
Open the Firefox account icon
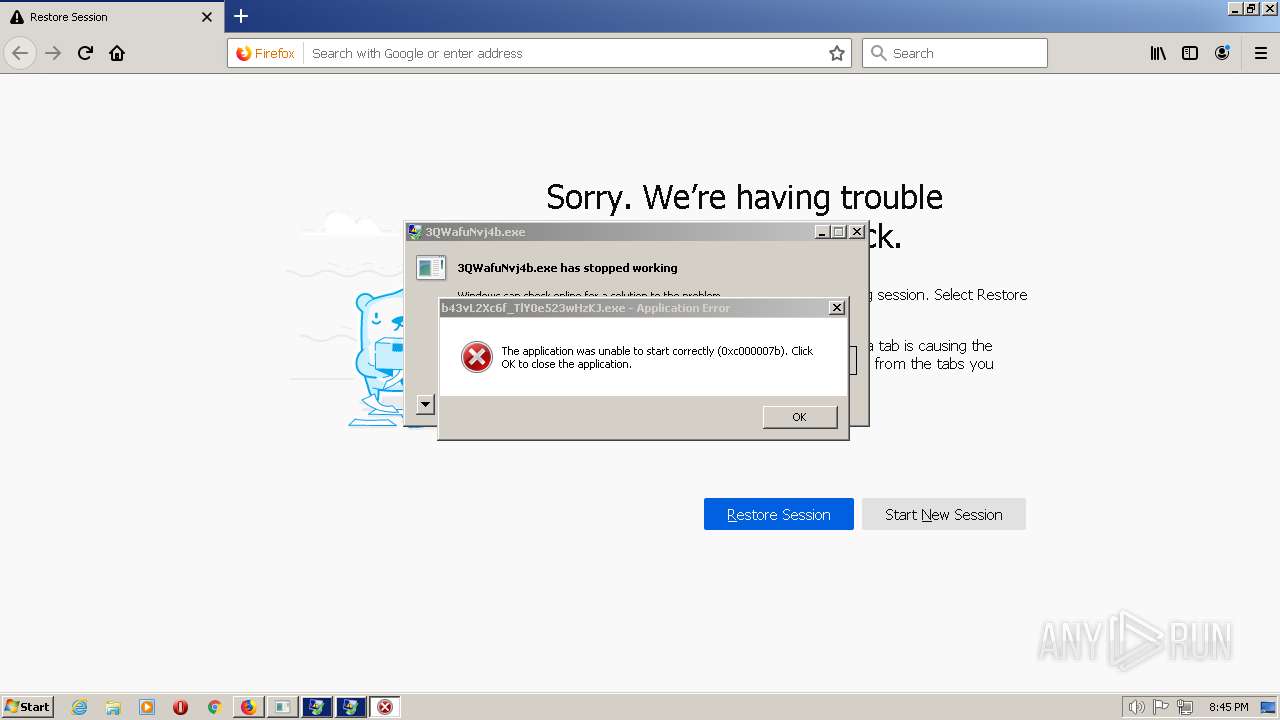pyautogui.click(x=1222, y=53)
